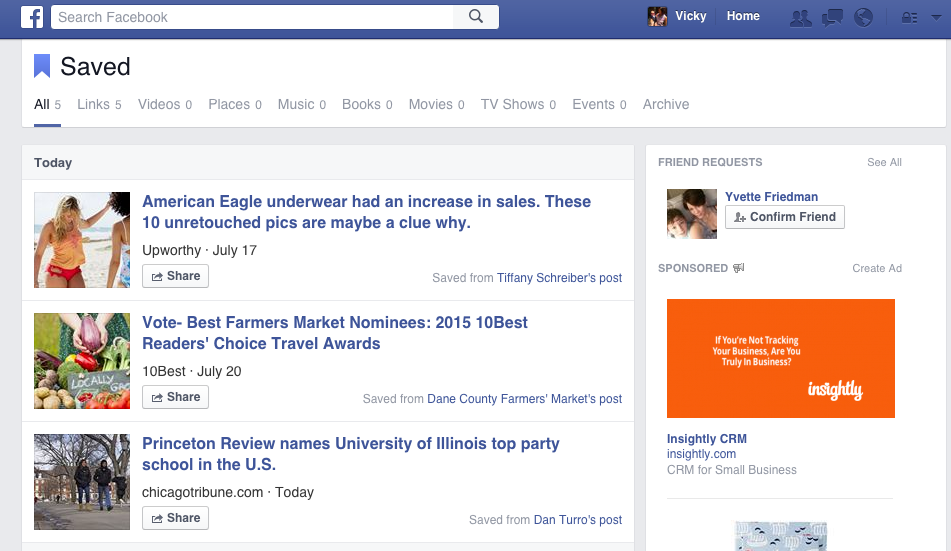Click See All friend requests
This screenshot has width=951, height=551.
click(884, 162)
